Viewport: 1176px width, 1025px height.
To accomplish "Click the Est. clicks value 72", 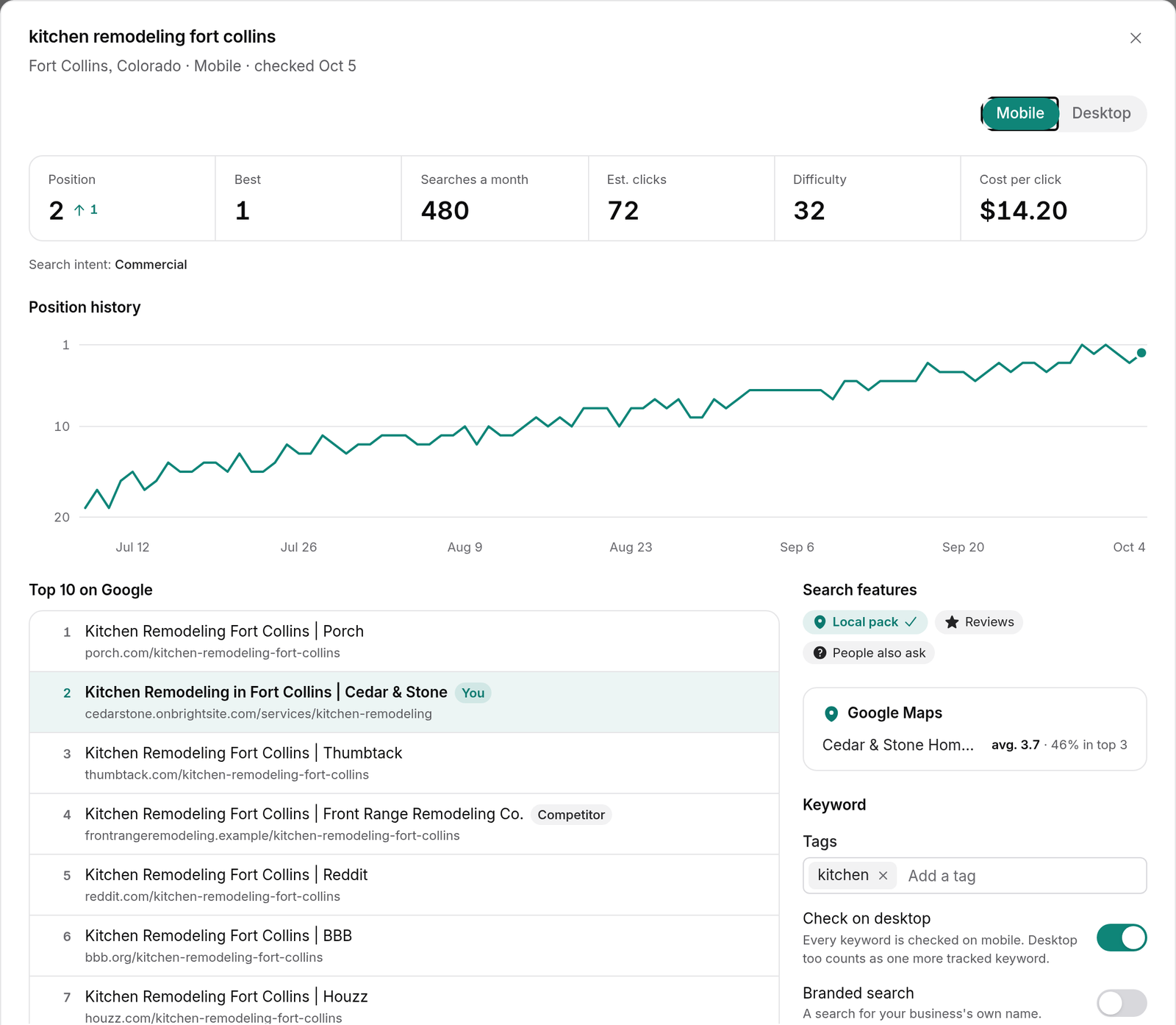I will coord(623,211).
